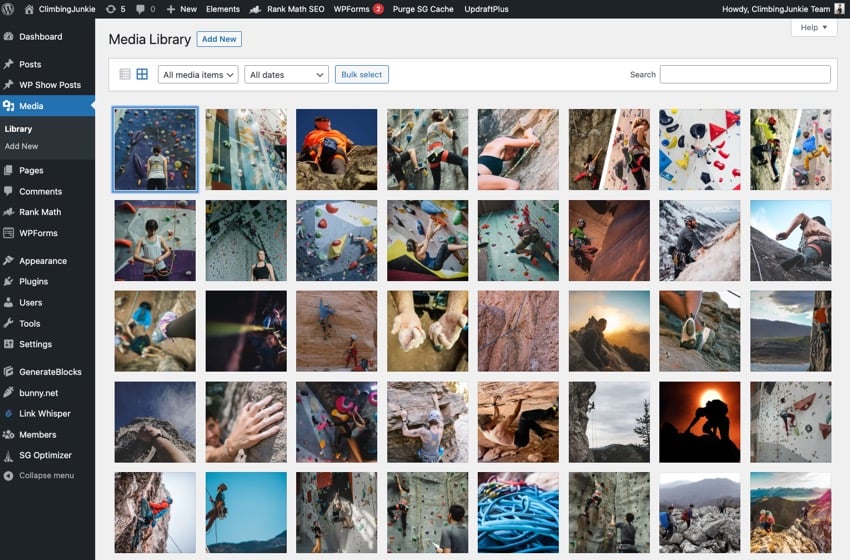The height and width of the screenshot is (560, 850).
Task: Expand the All dates filter dropdown
Action: tap(286, 75)
